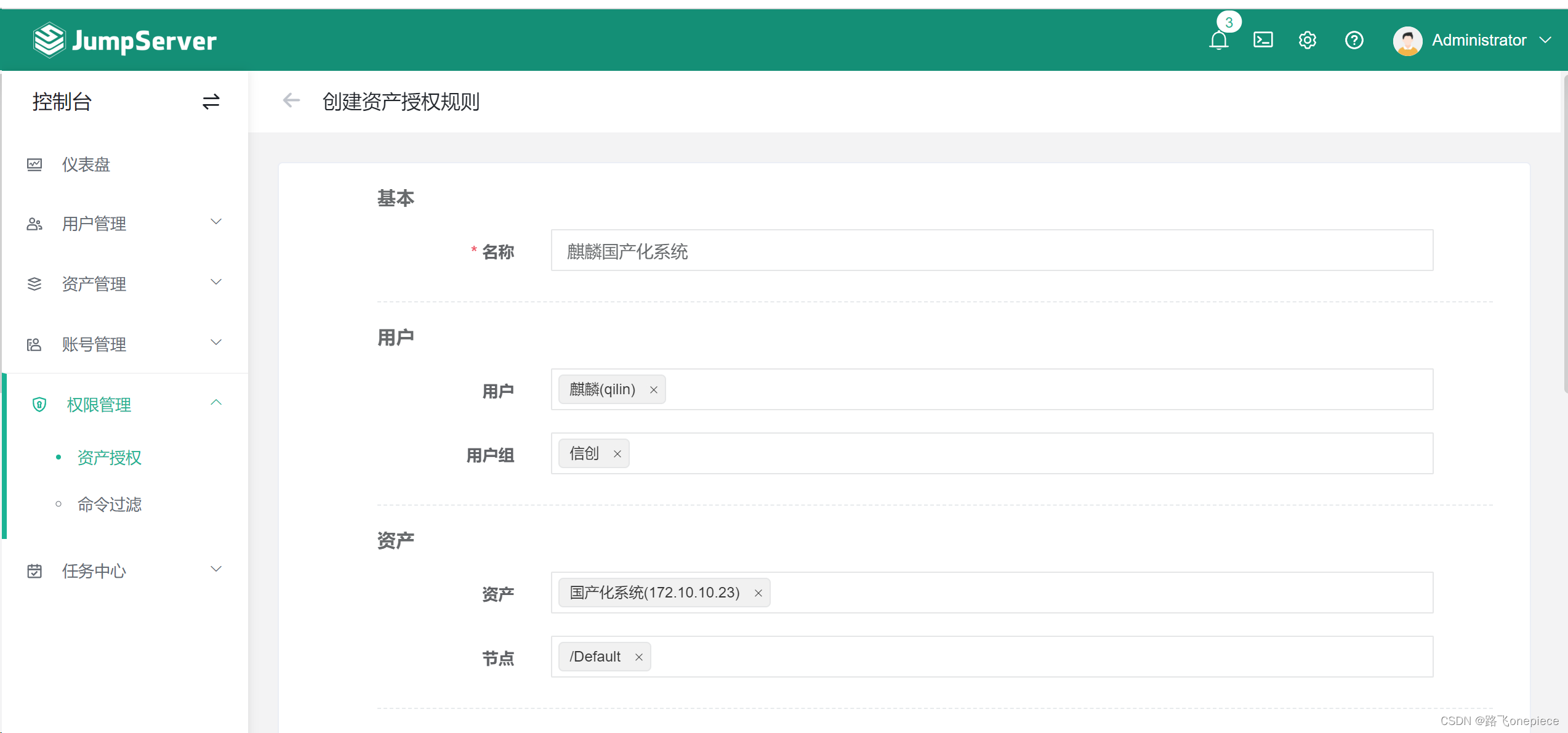Open system settings gear icon
The image size is (1568, 733).
1307,40
